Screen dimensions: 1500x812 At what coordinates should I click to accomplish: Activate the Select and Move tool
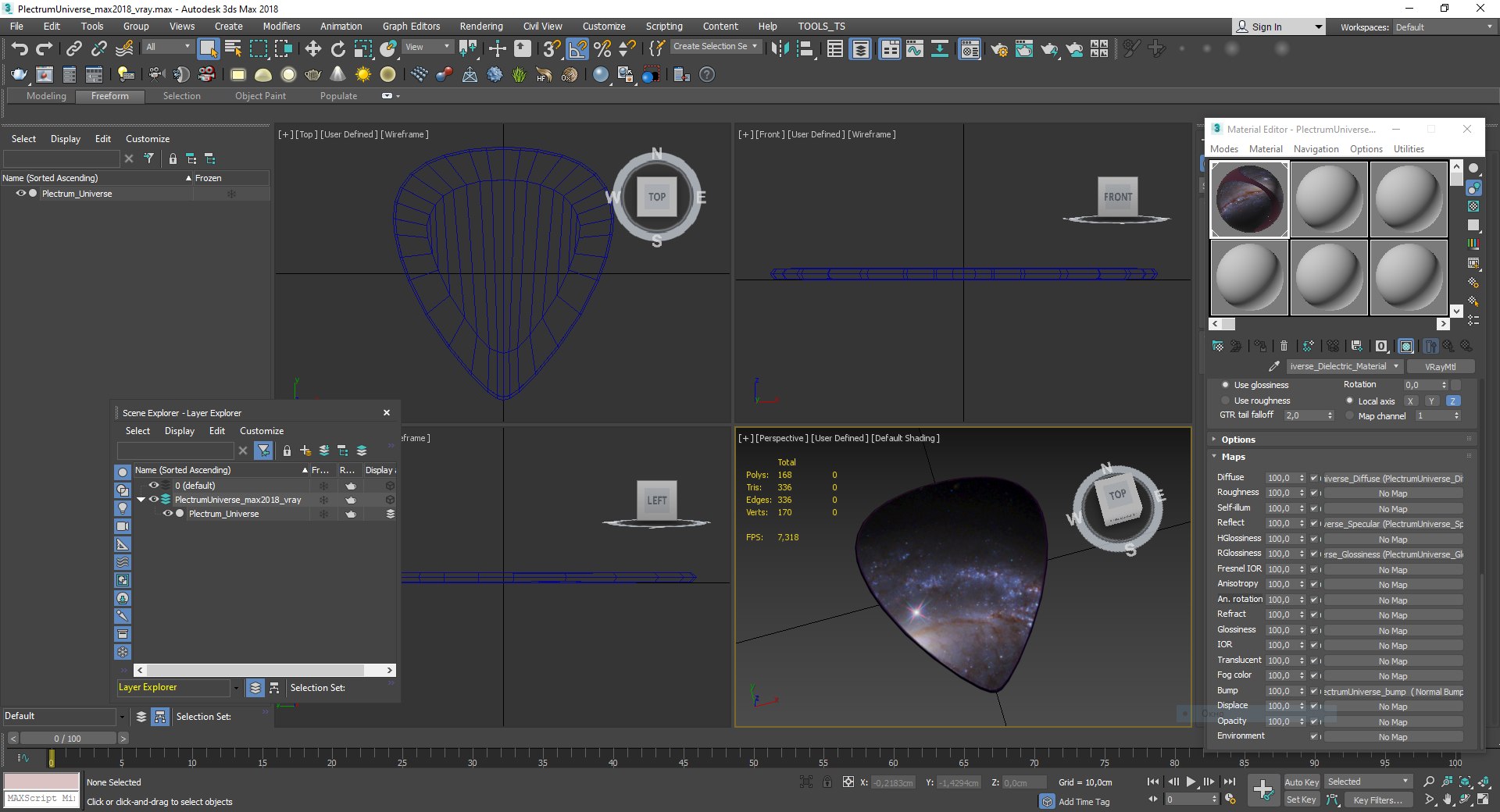point(313,48)
